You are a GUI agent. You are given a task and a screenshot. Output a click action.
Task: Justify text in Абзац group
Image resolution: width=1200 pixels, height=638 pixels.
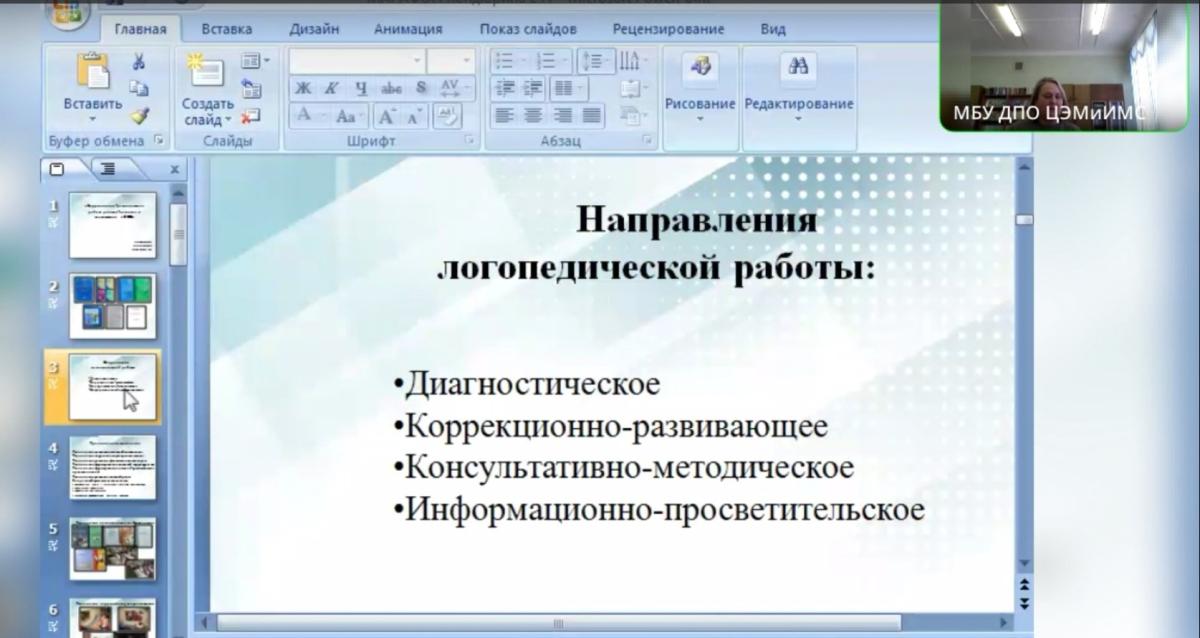click(x=592, y=116)
